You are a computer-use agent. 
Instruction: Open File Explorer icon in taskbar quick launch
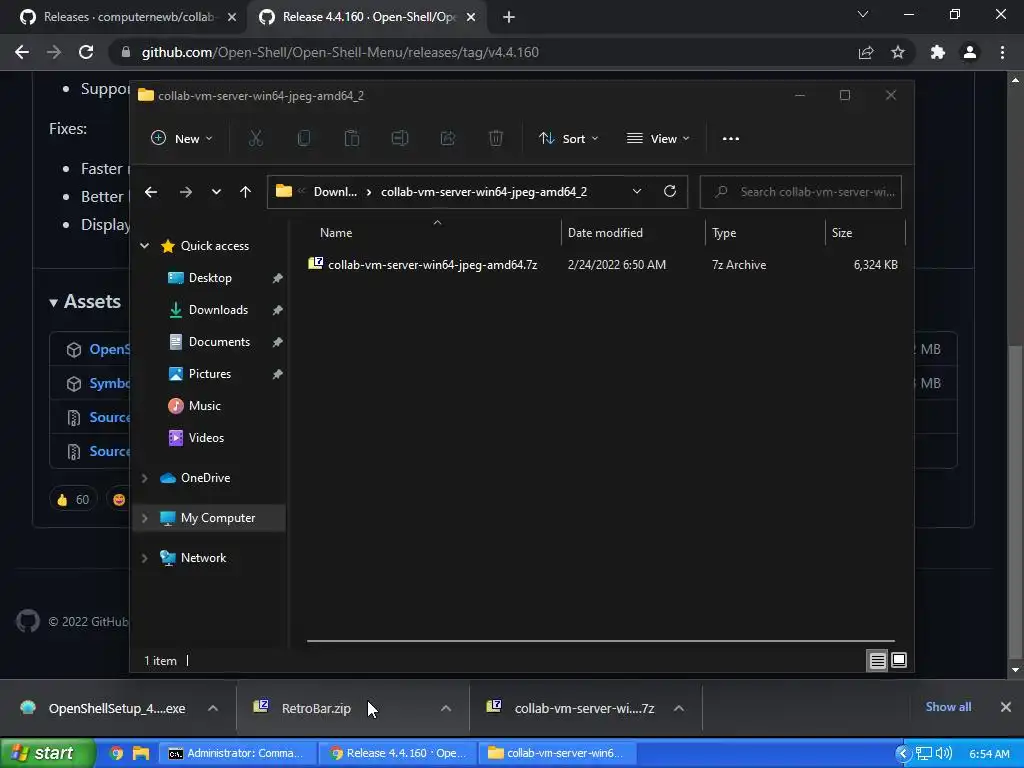click(x=141, y=753)
